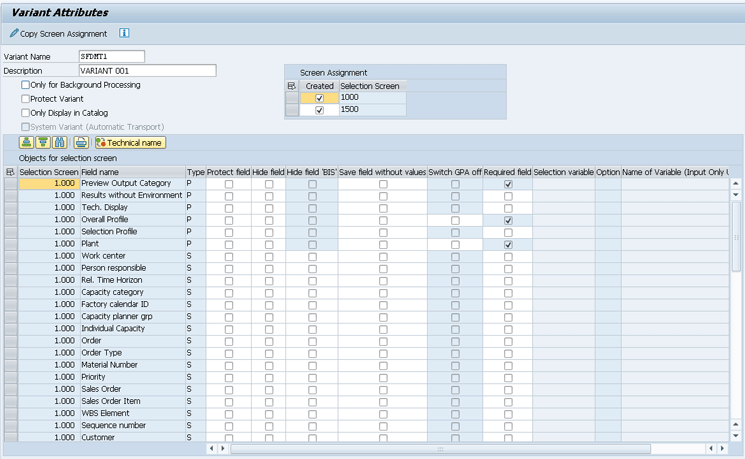Sort table in descending order
Screen dimensions: 745x459
(43, 143)
